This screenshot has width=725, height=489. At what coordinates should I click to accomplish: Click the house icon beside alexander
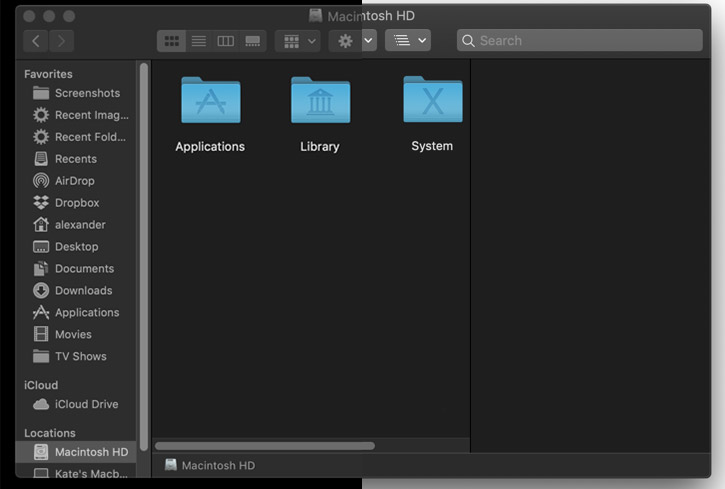(41, 225)
